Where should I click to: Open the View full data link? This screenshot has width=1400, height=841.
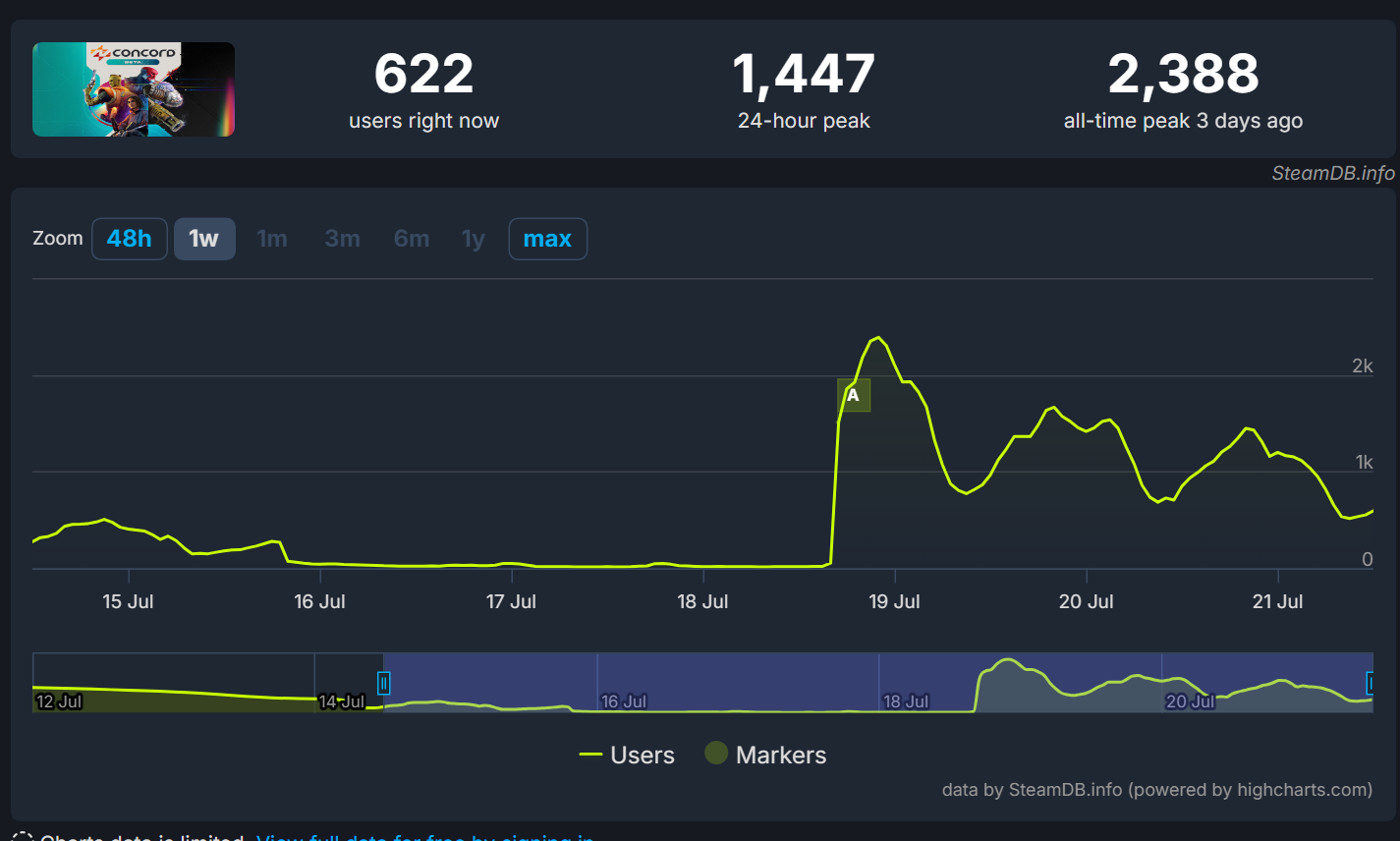(424, 837)
